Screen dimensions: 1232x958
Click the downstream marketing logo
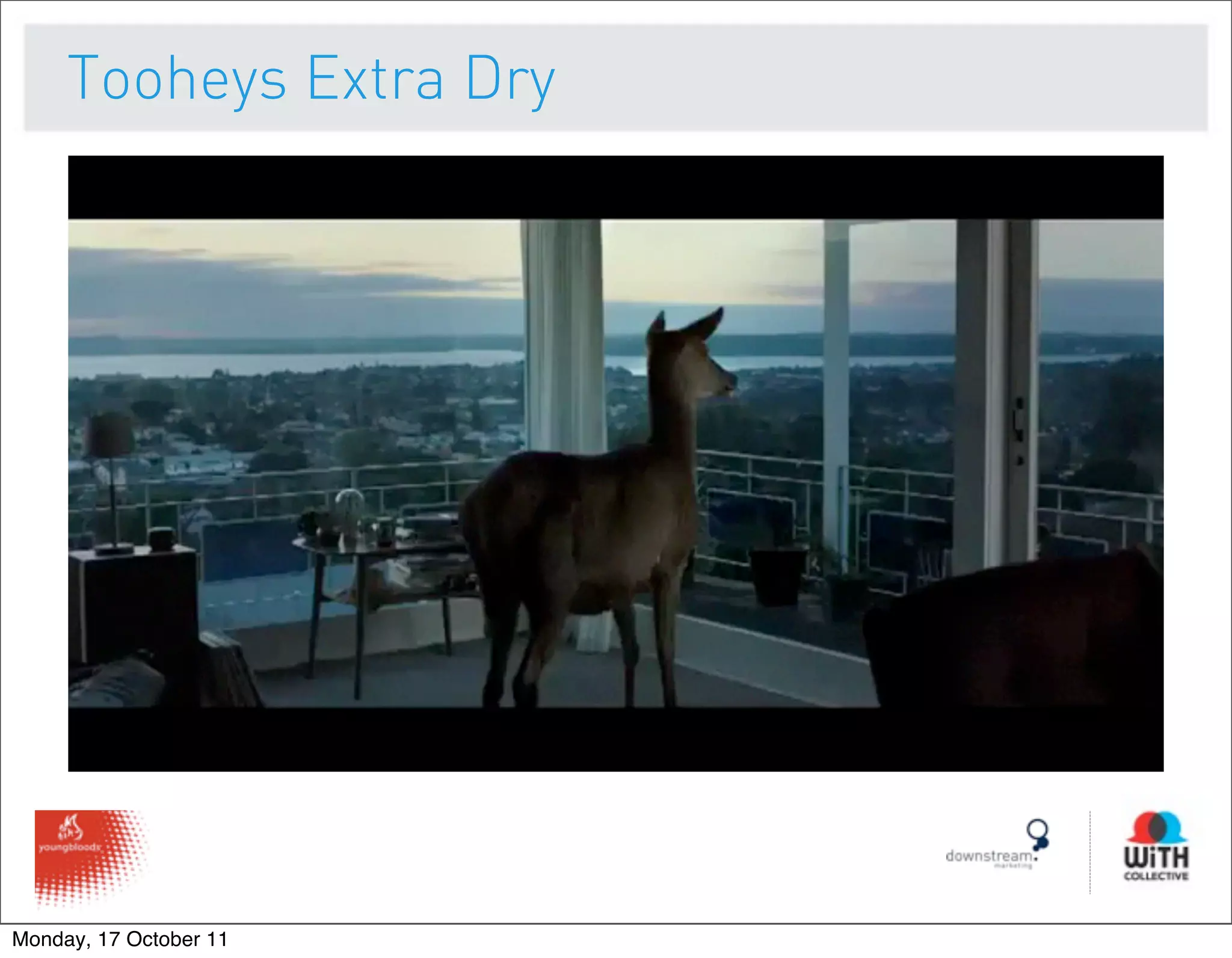(997, 844)
